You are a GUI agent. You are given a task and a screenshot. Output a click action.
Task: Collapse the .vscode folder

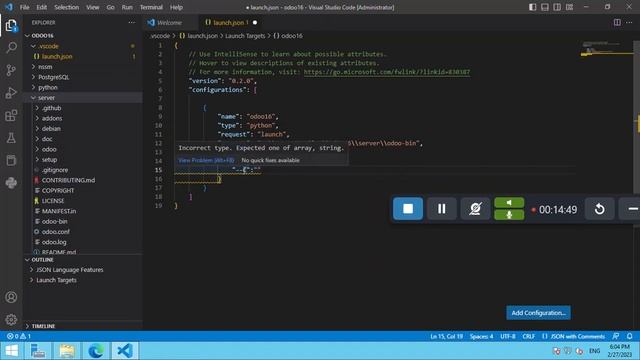point(48,46)
